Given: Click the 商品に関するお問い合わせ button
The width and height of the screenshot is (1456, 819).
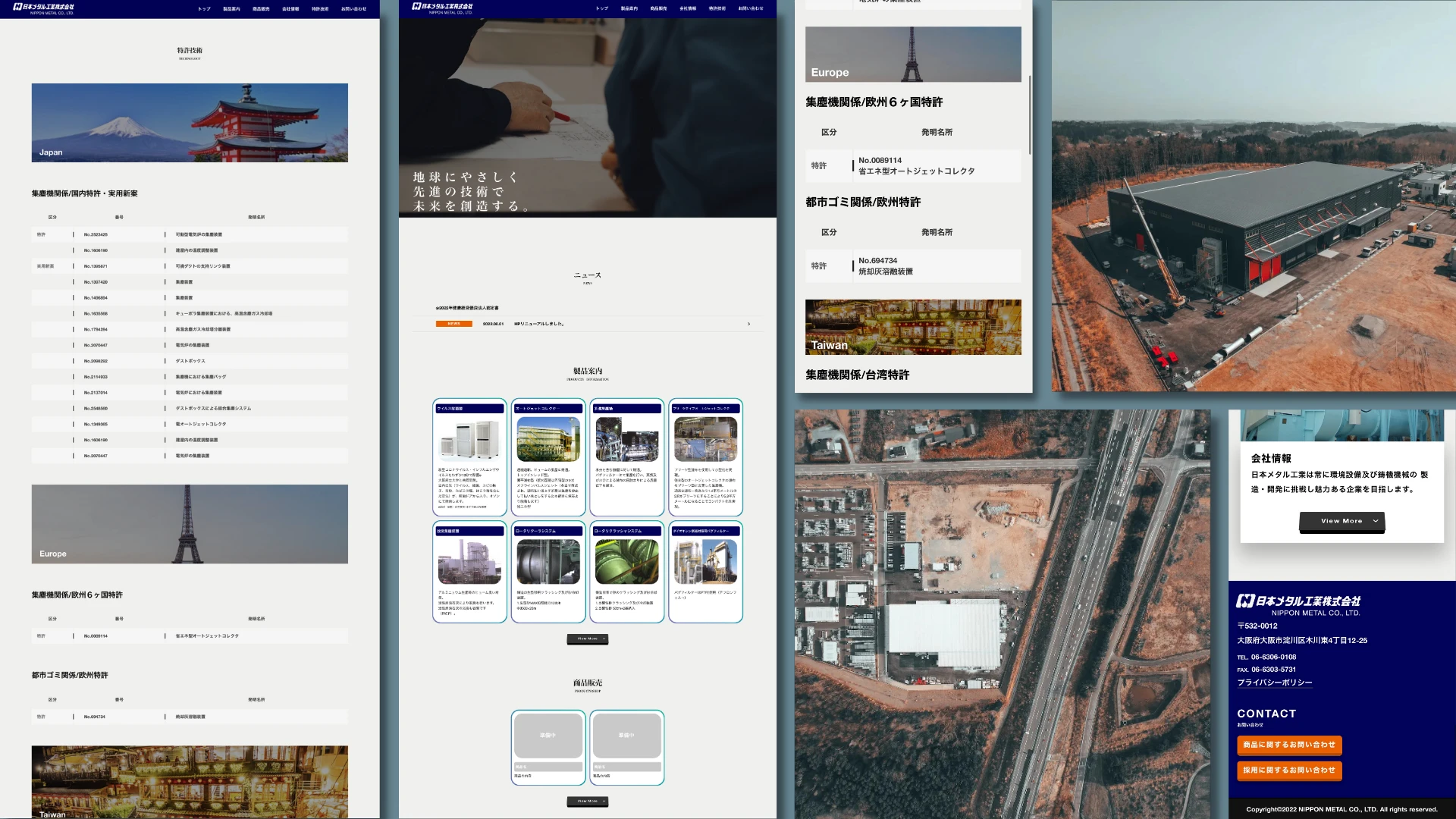Looking at the screenshot, I should coord(1289,745).
